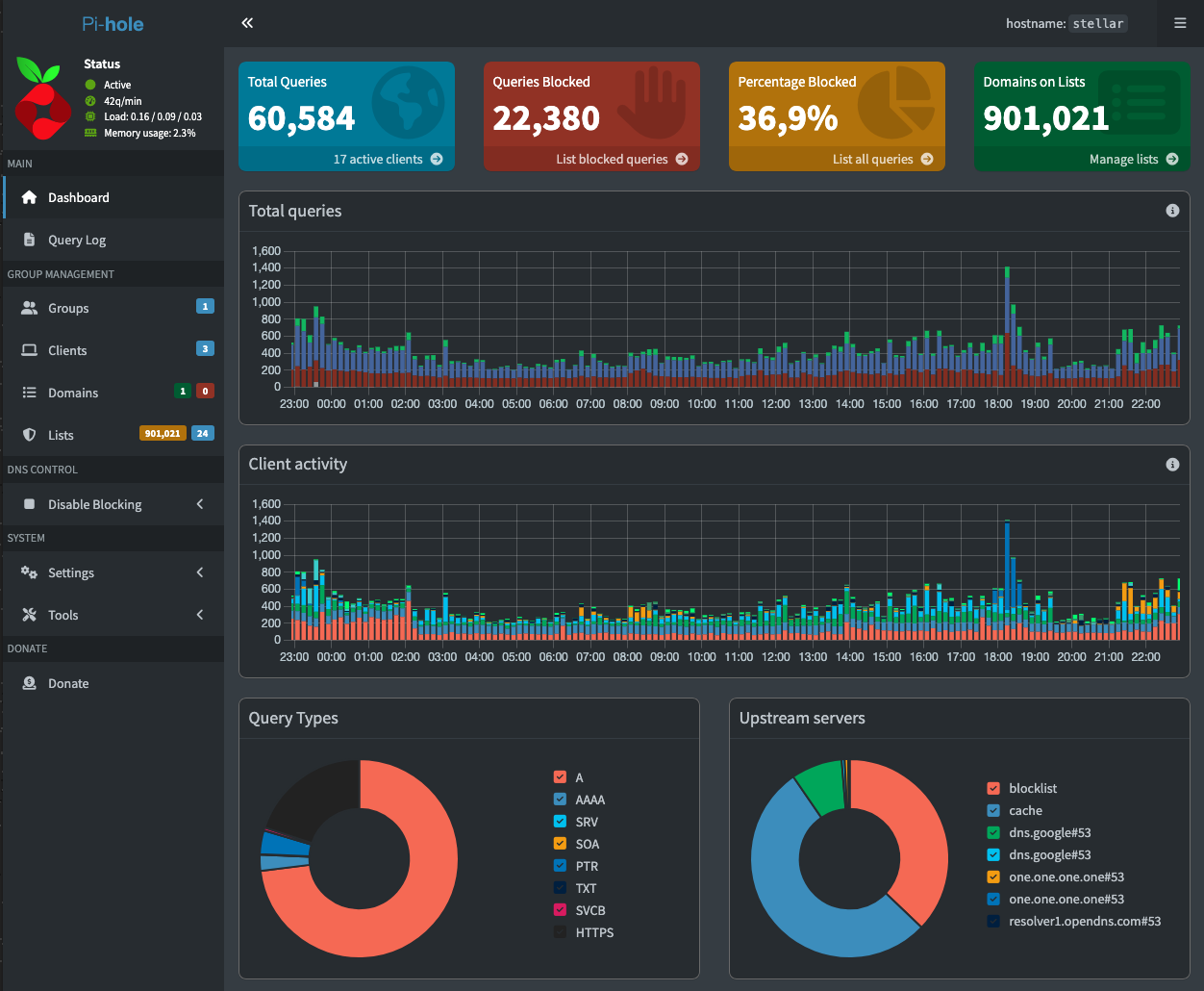Enable the HTTPS query type checkbox
The image size is (1204, 991).
(561, 932)
